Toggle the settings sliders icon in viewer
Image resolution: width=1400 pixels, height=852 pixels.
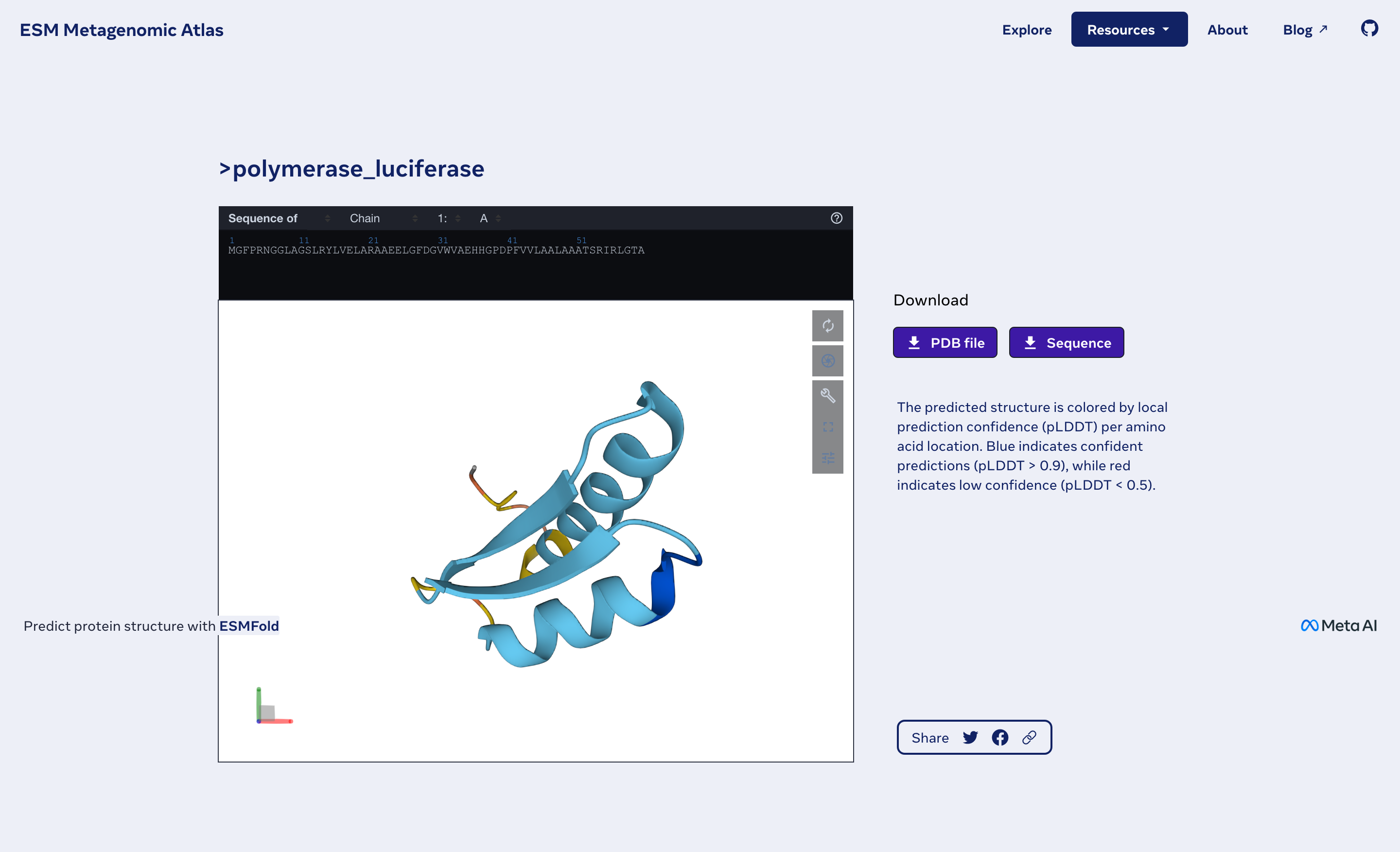[x=827, y=458]
